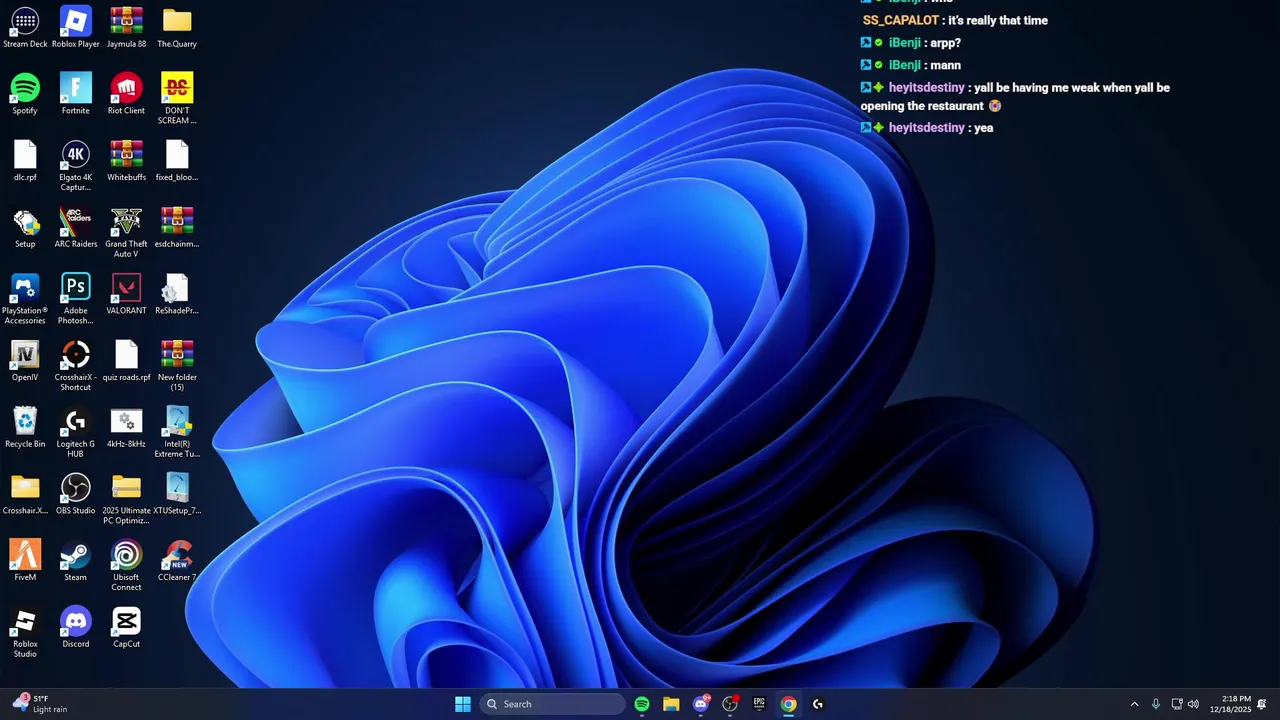The height and width of the screenshot is (720, 1280).
Task: Select the esdchainm archive icon
Action: [177, 227]
